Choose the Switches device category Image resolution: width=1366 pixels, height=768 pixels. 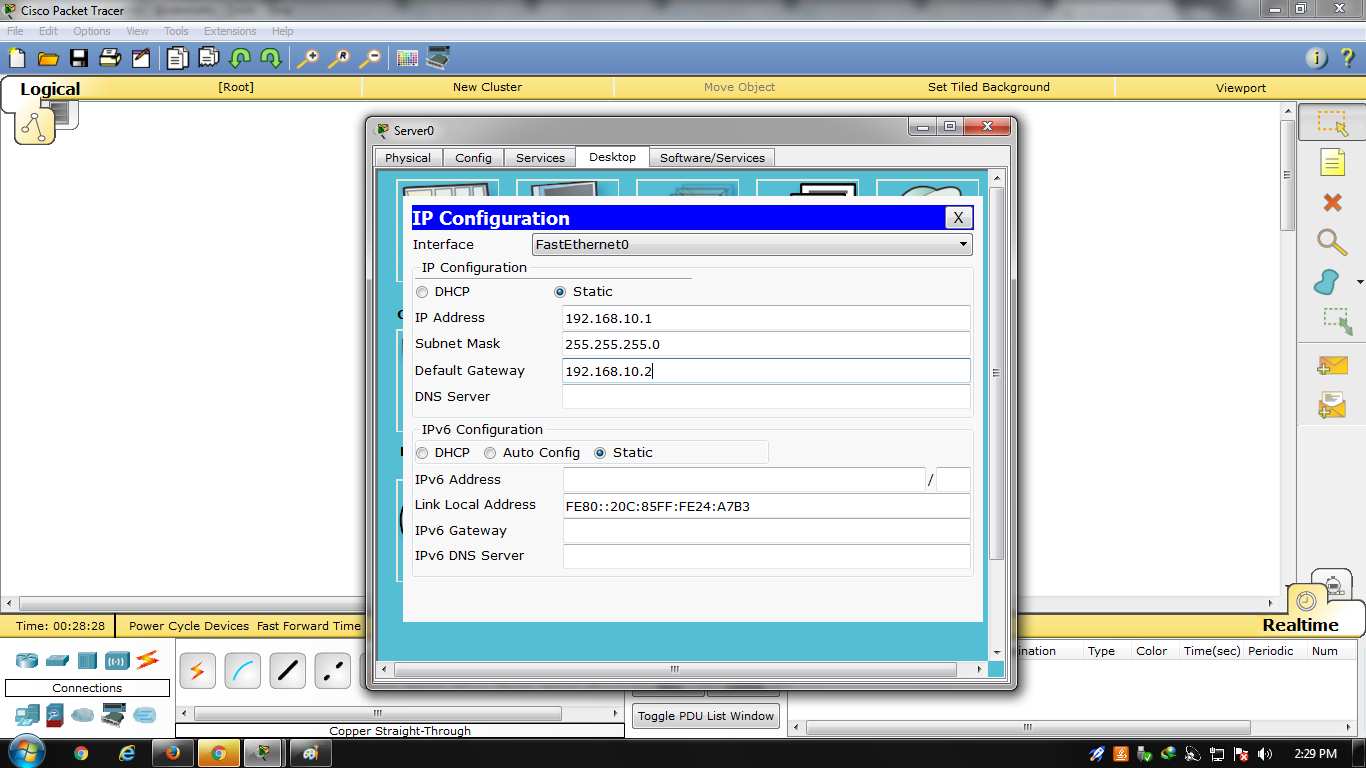[57, 660]
